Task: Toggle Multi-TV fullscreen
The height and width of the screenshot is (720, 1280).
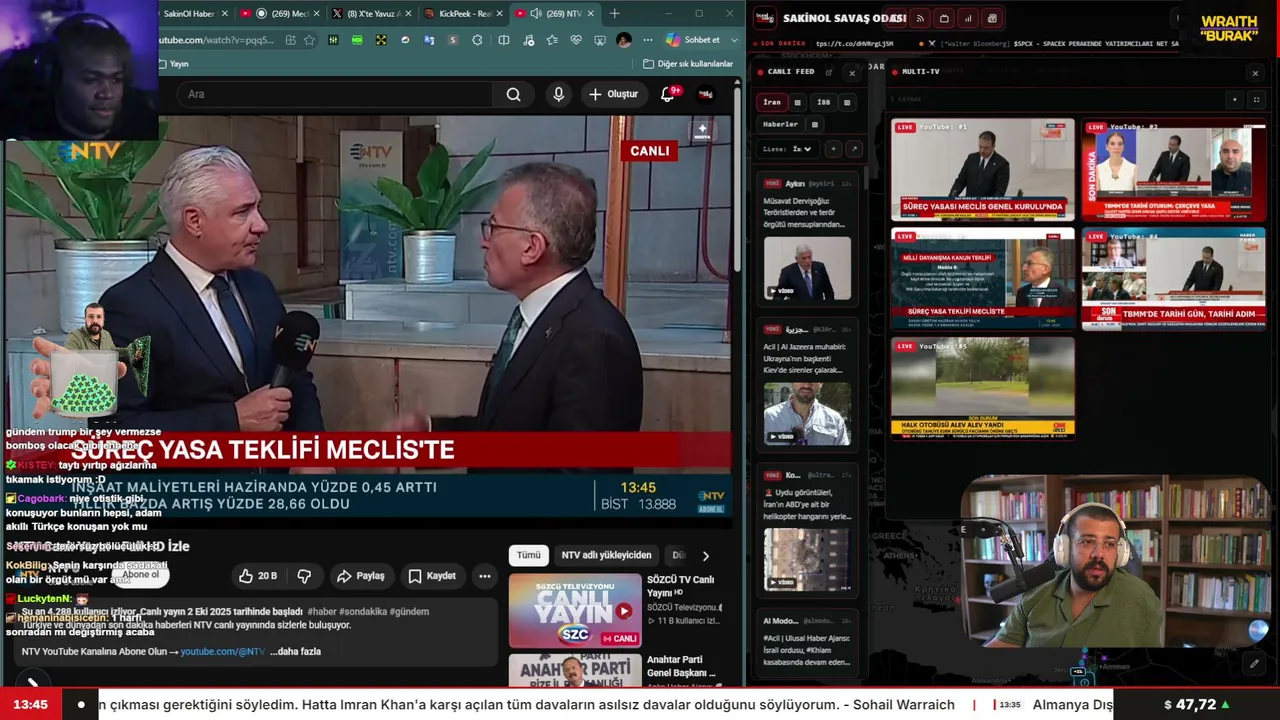Action: point(1257,100)
